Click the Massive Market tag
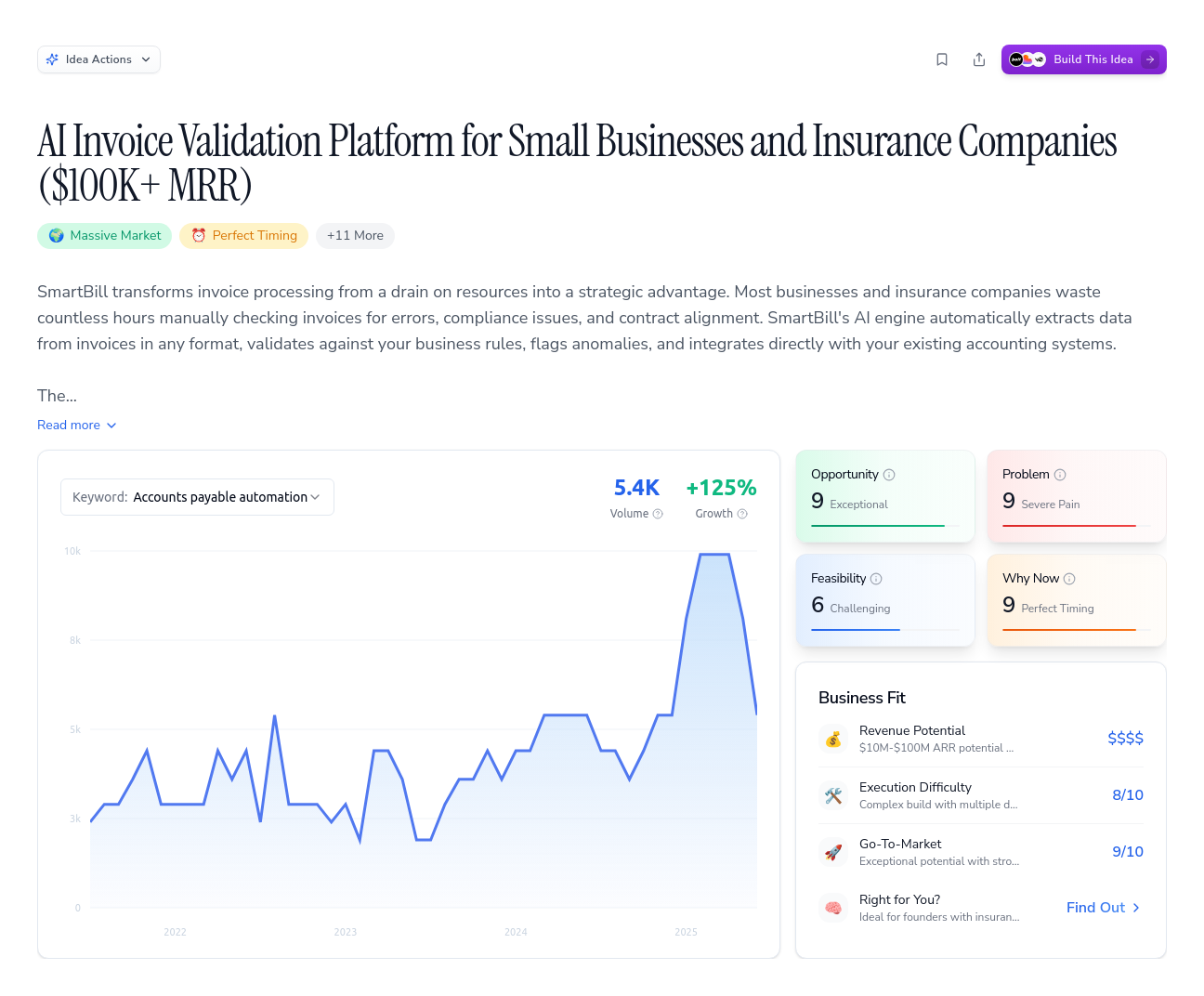The height and width of the screenshot is (996, 1204). (105, 236)
